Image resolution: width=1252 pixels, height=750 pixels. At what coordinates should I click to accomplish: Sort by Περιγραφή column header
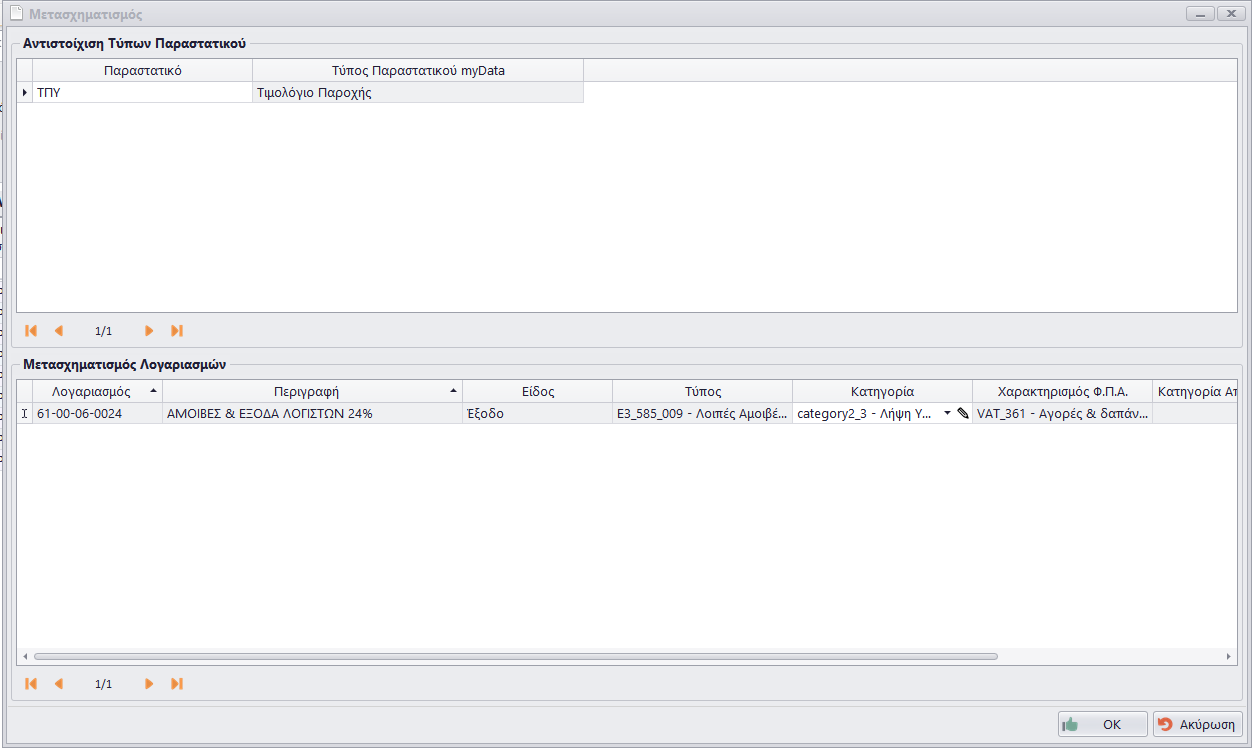(x=307, y=392)
